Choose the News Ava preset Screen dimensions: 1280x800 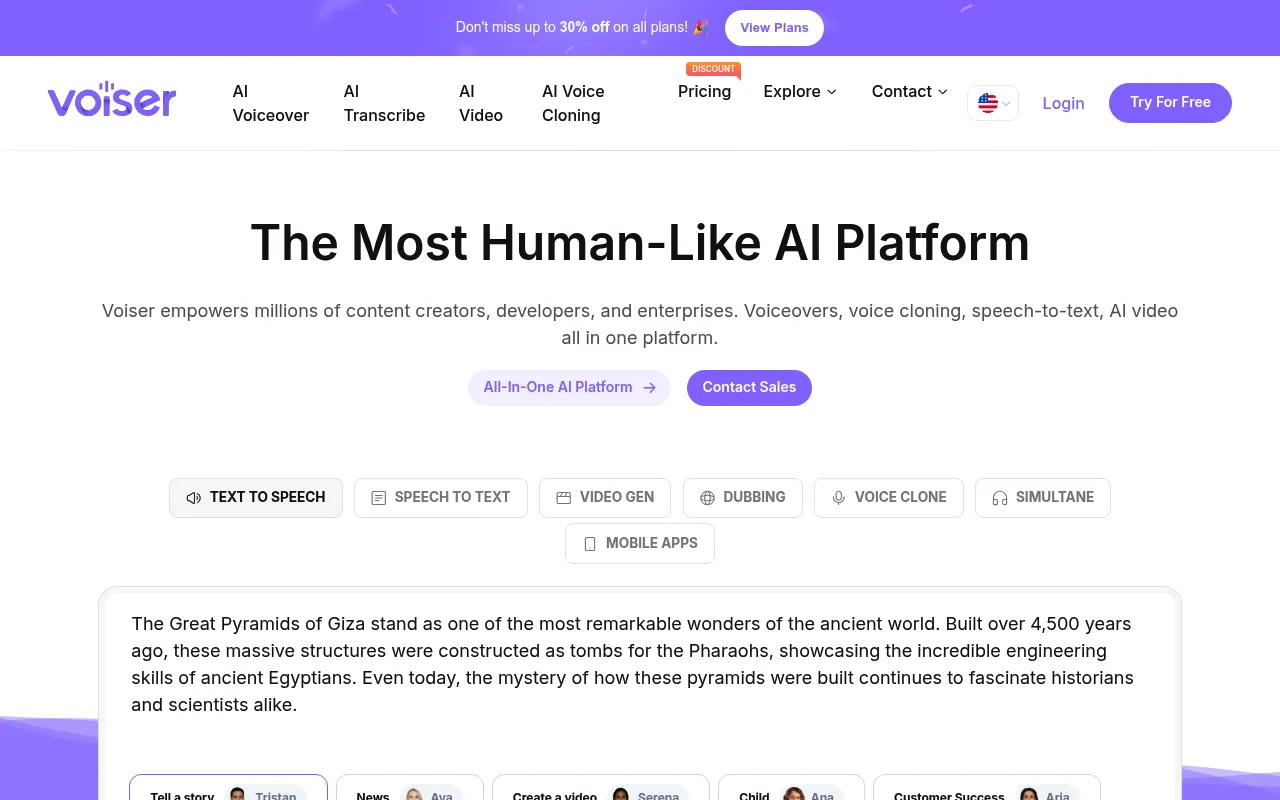[410, 788]
